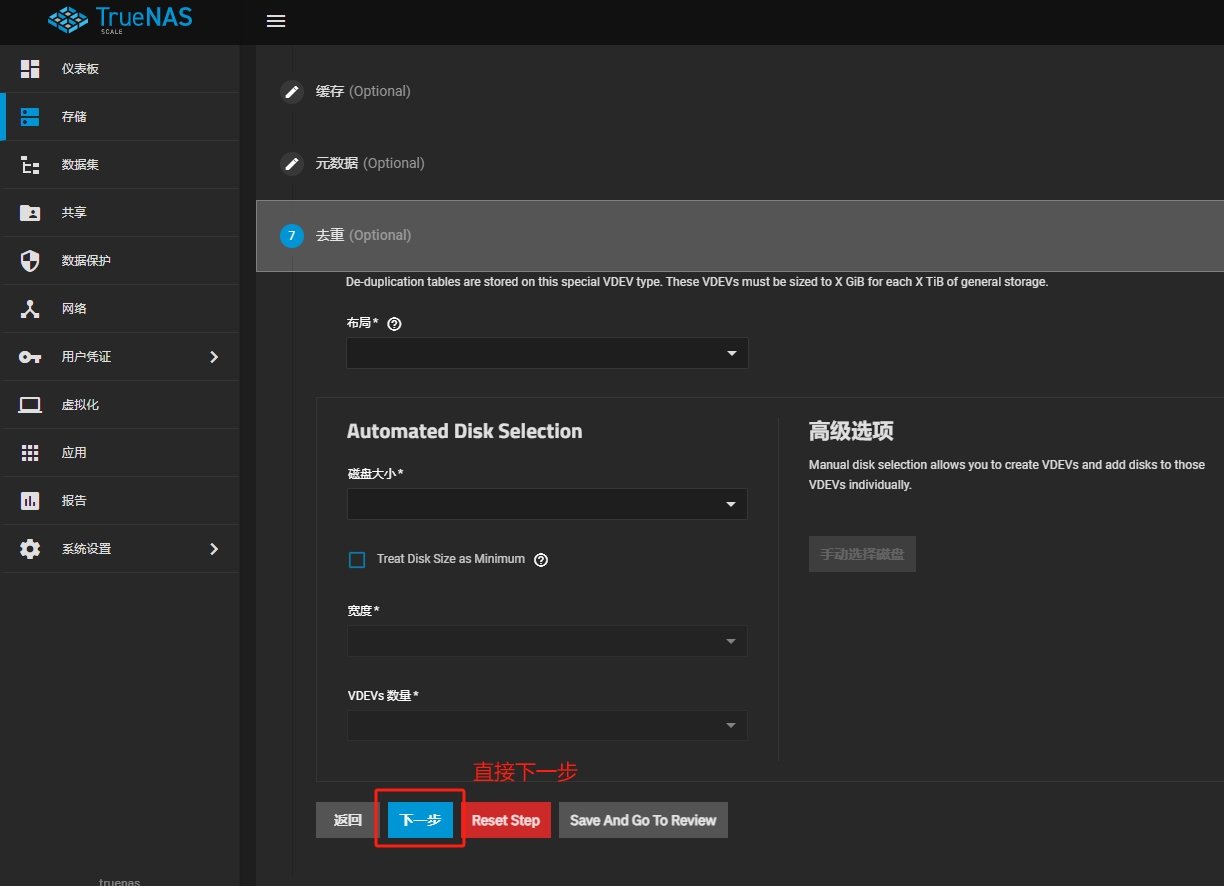Open the 布局 layout dropdown

point(547,353)
